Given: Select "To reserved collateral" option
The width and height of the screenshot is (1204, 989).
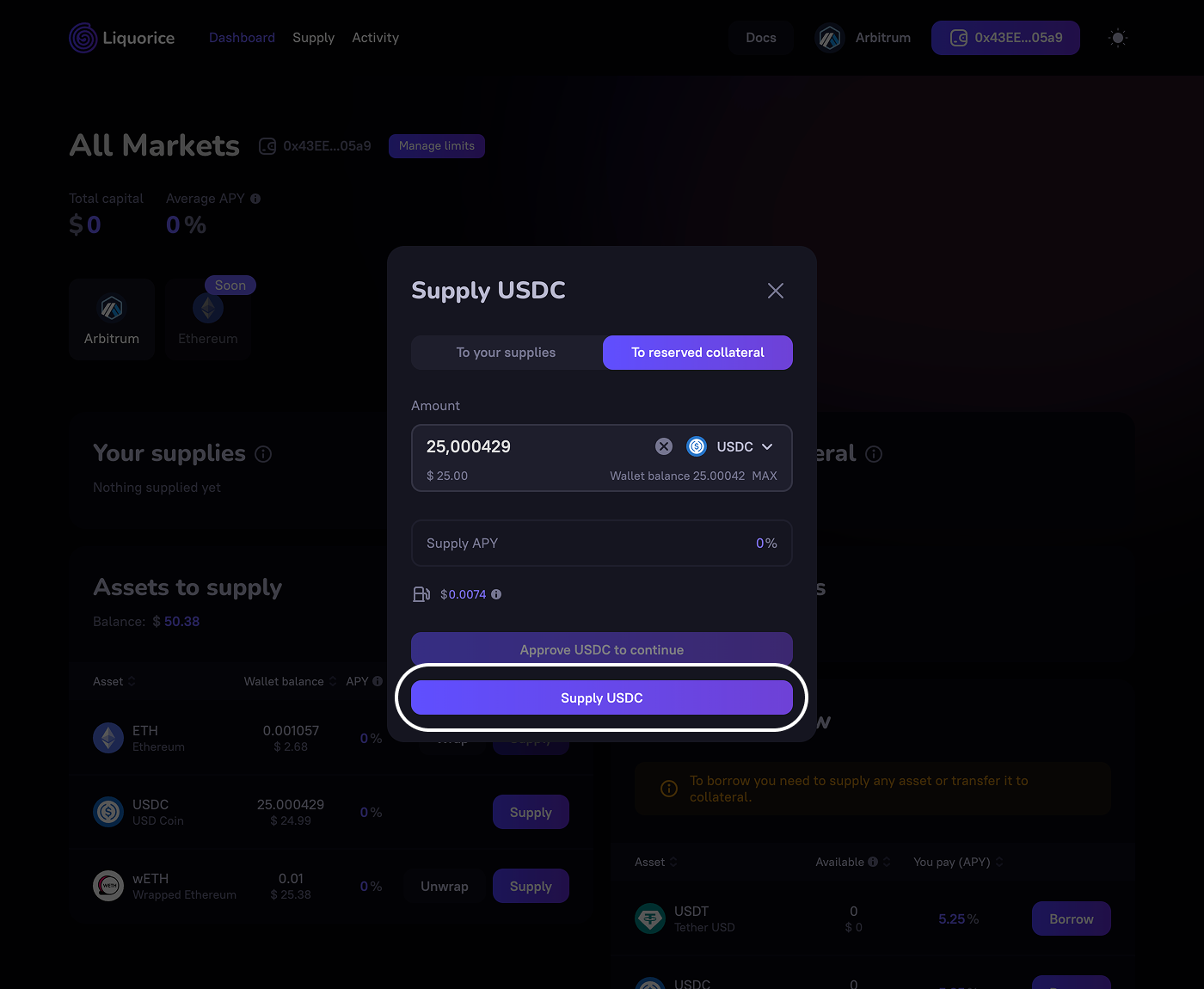Looking at the screenshot, I should click(697, 353).
